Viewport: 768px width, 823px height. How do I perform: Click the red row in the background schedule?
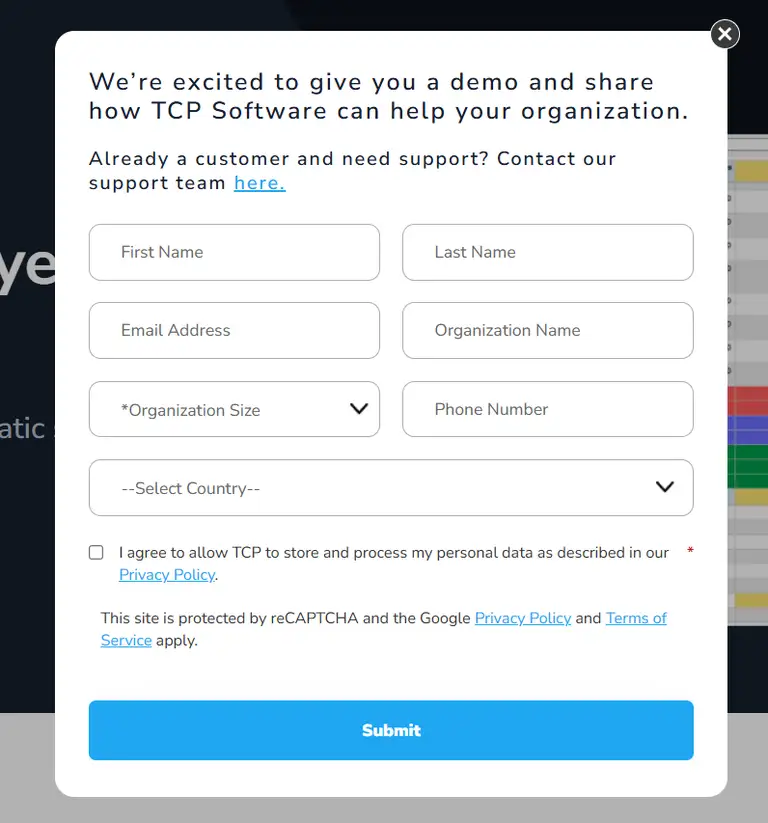747,402
